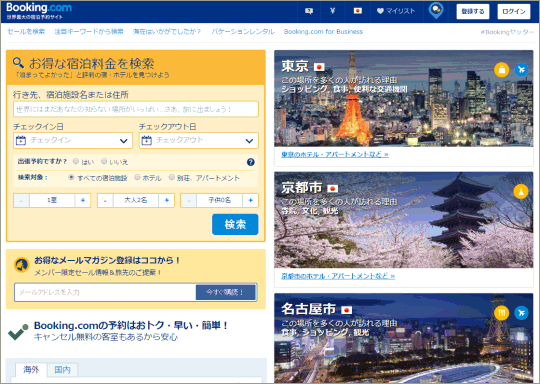Screen dimensions: 540x384
Task: Click the yellow shopping bag icon on Tokyo card
Action: tap(501, 70)
